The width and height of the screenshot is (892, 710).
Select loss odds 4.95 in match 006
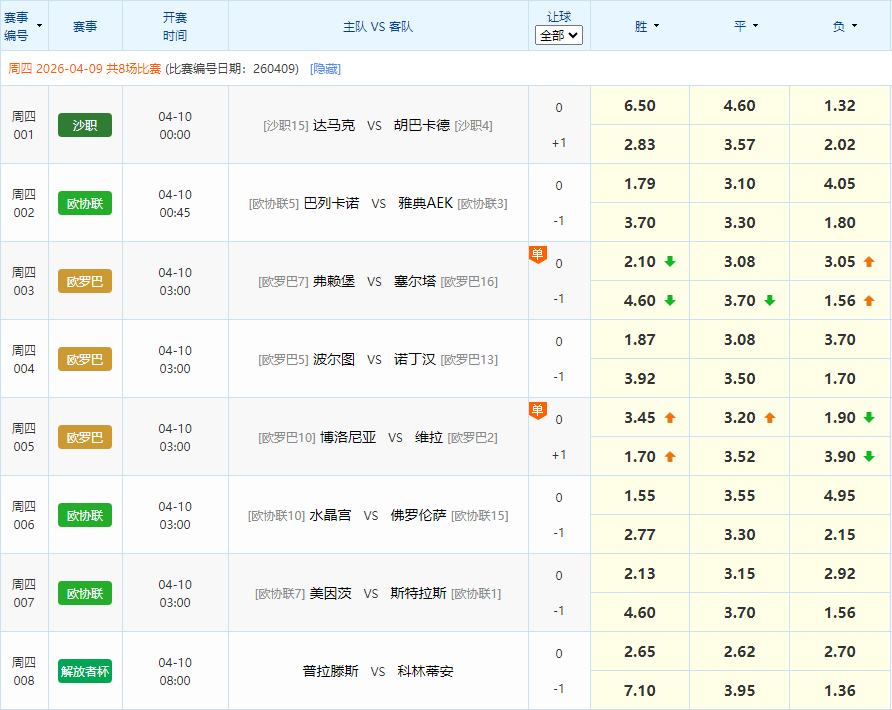840,496
